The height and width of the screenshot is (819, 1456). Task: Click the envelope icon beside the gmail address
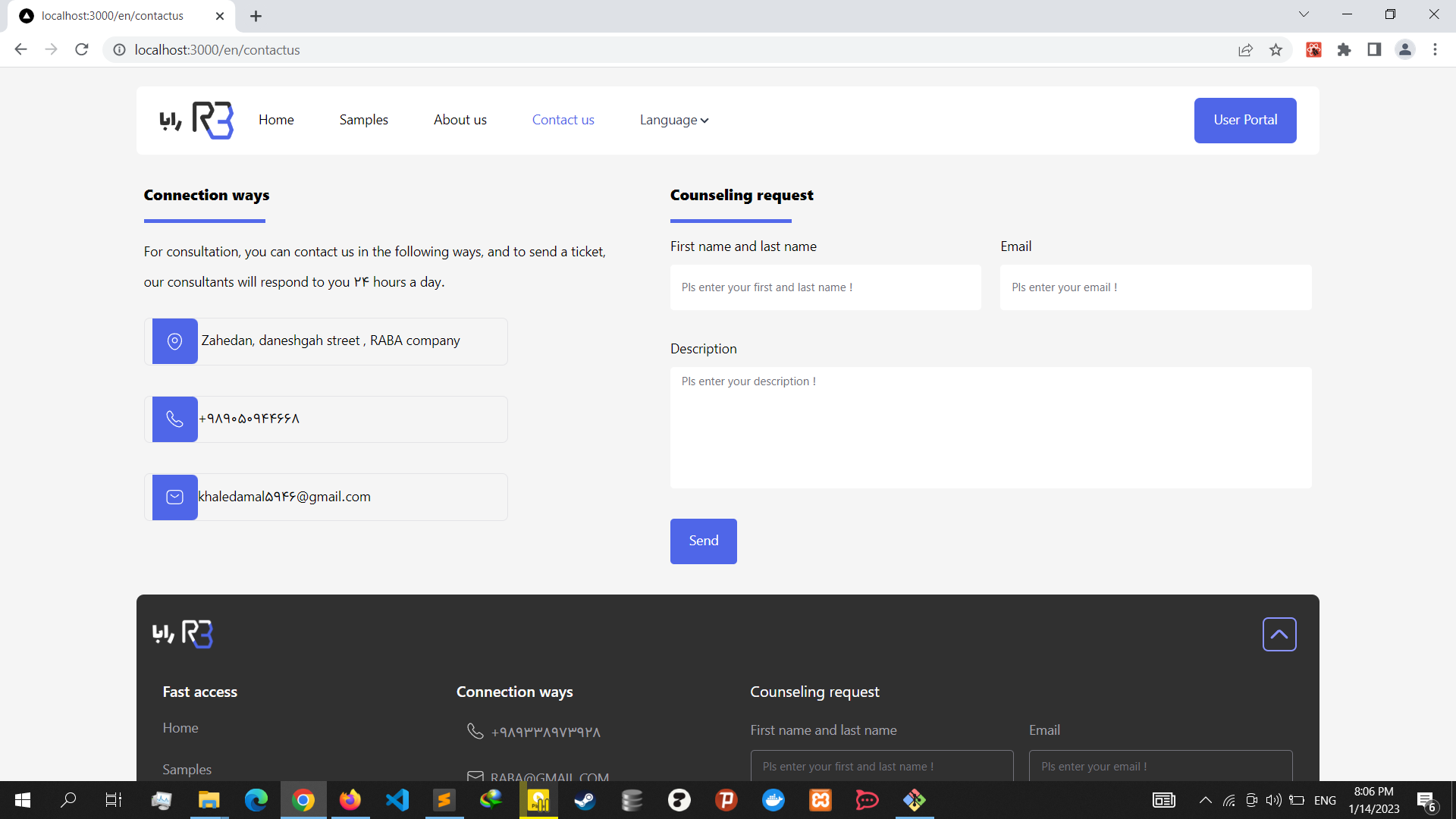174,497
